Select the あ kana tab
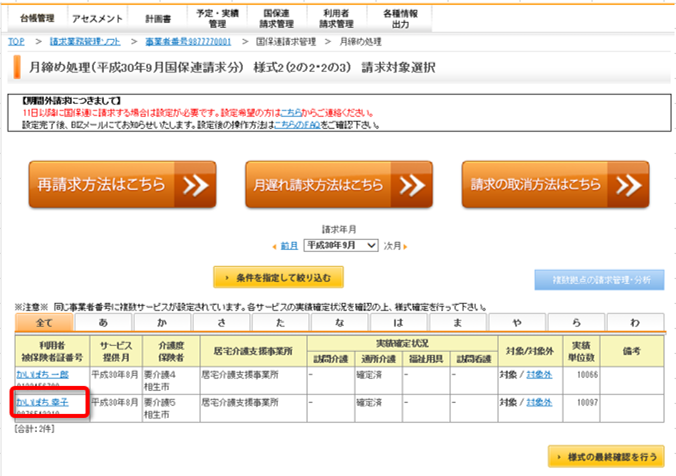This screenshot has width=676, height=476. [103, 323]
